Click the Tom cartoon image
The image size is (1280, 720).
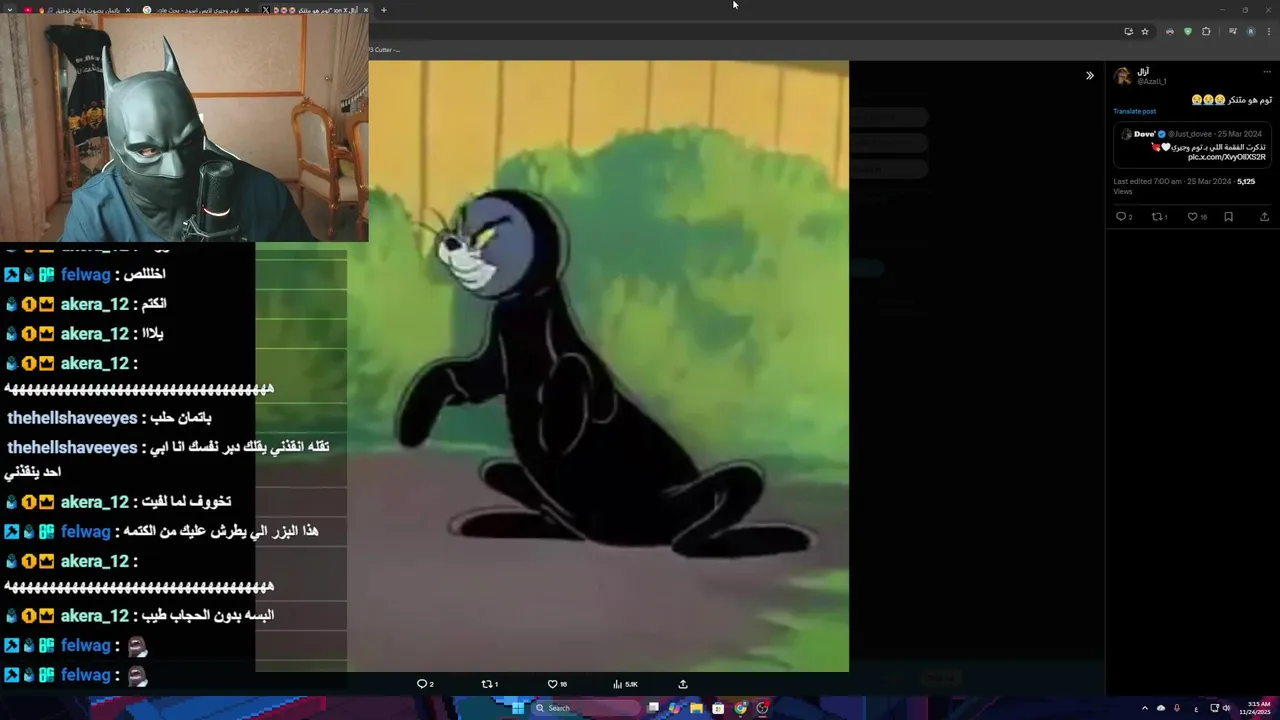[x=598, y=366]
